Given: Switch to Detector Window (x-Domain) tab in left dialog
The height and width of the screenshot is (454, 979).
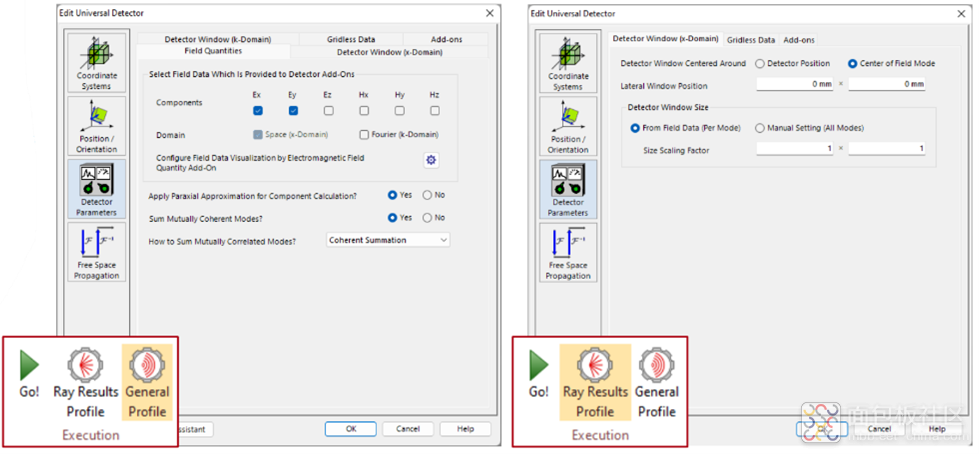Looking at the screenshot, I should tap(390, 52).
